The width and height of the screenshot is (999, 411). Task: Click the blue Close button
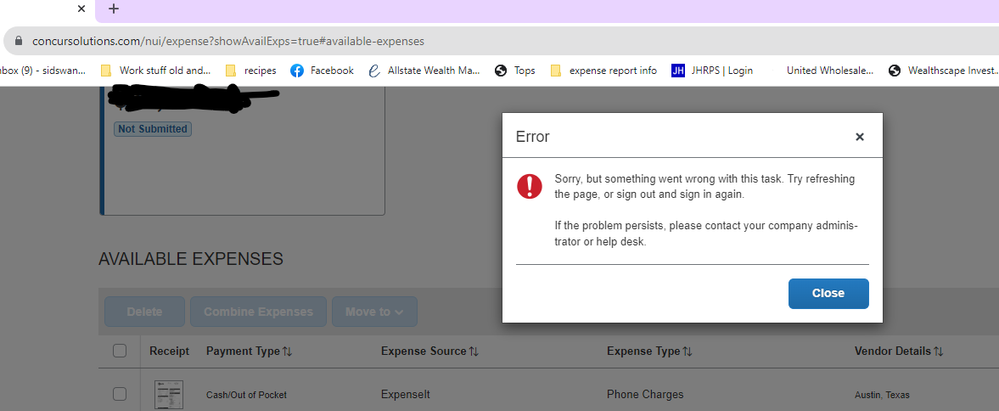click(x=828, y=294)
